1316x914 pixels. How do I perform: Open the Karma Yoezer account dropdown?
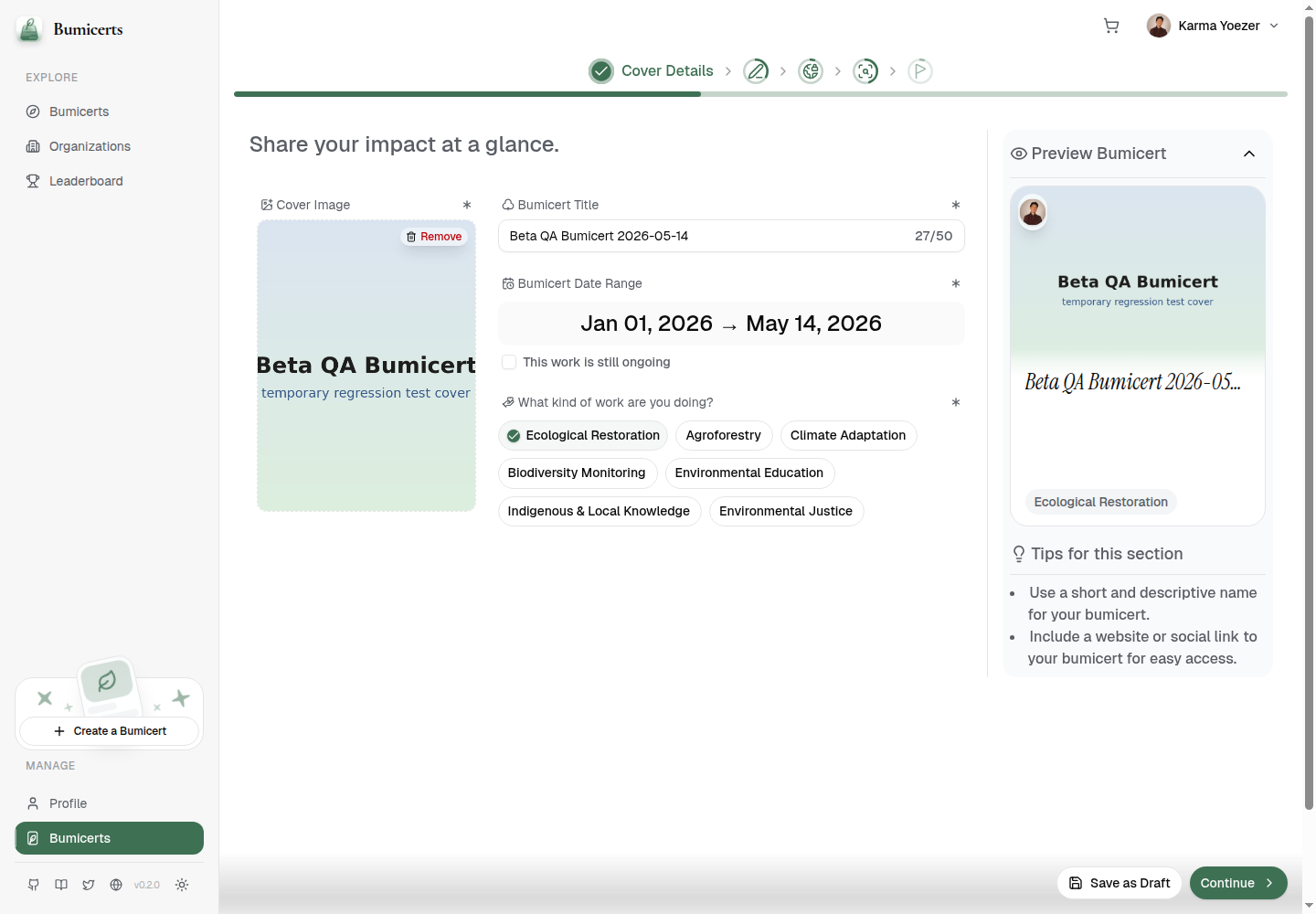[1213, 26]
